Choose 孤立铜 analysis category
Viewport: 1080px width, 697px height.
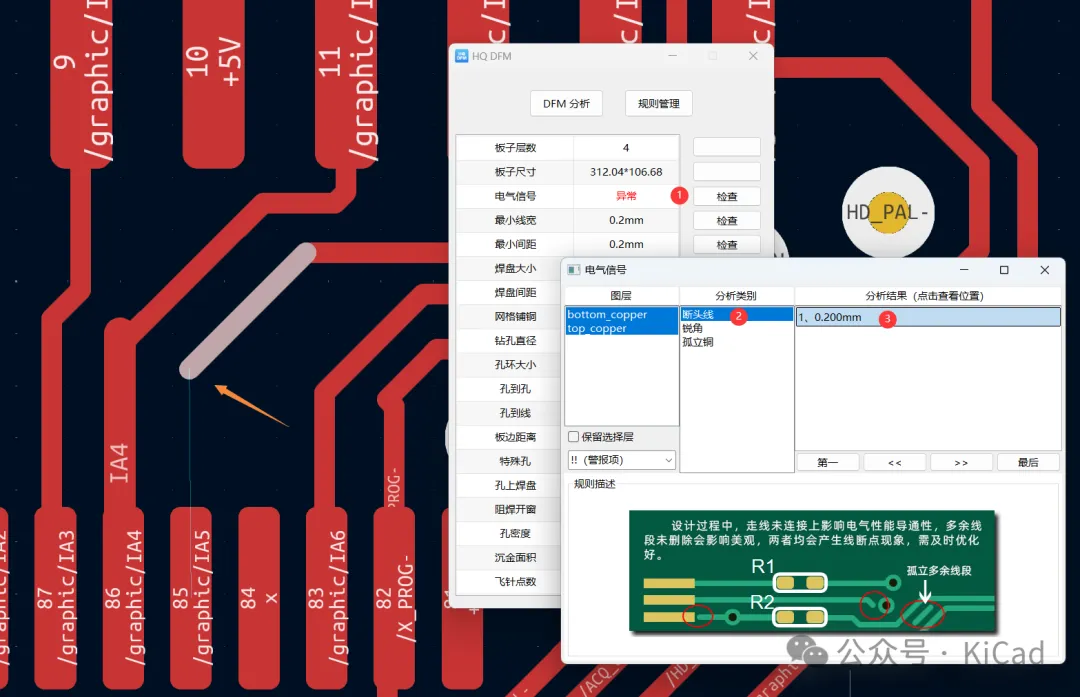click(697, 342)
